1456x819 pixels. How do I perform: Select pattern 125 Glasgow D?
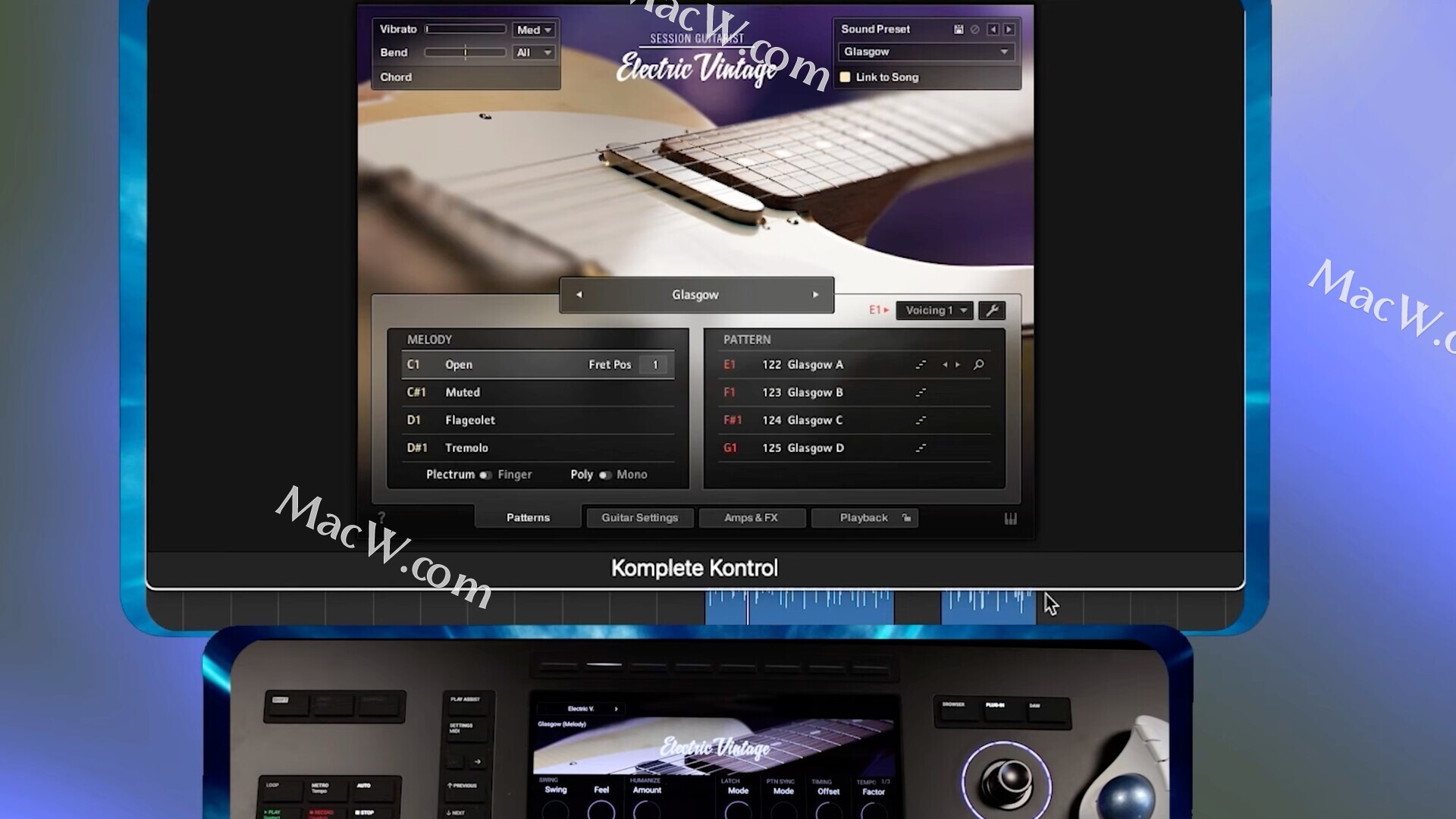point(854,448)
